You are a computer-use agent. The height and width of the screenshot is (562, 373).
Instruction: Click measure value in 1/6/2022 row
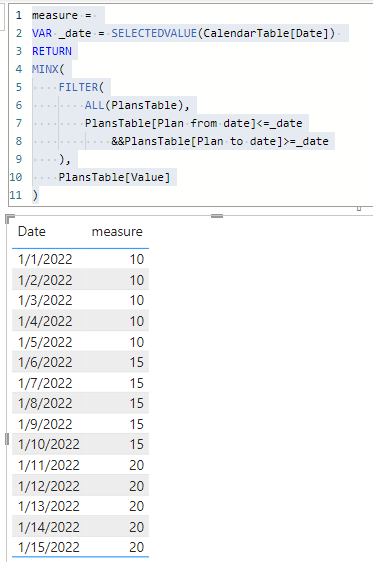(137, 362)
